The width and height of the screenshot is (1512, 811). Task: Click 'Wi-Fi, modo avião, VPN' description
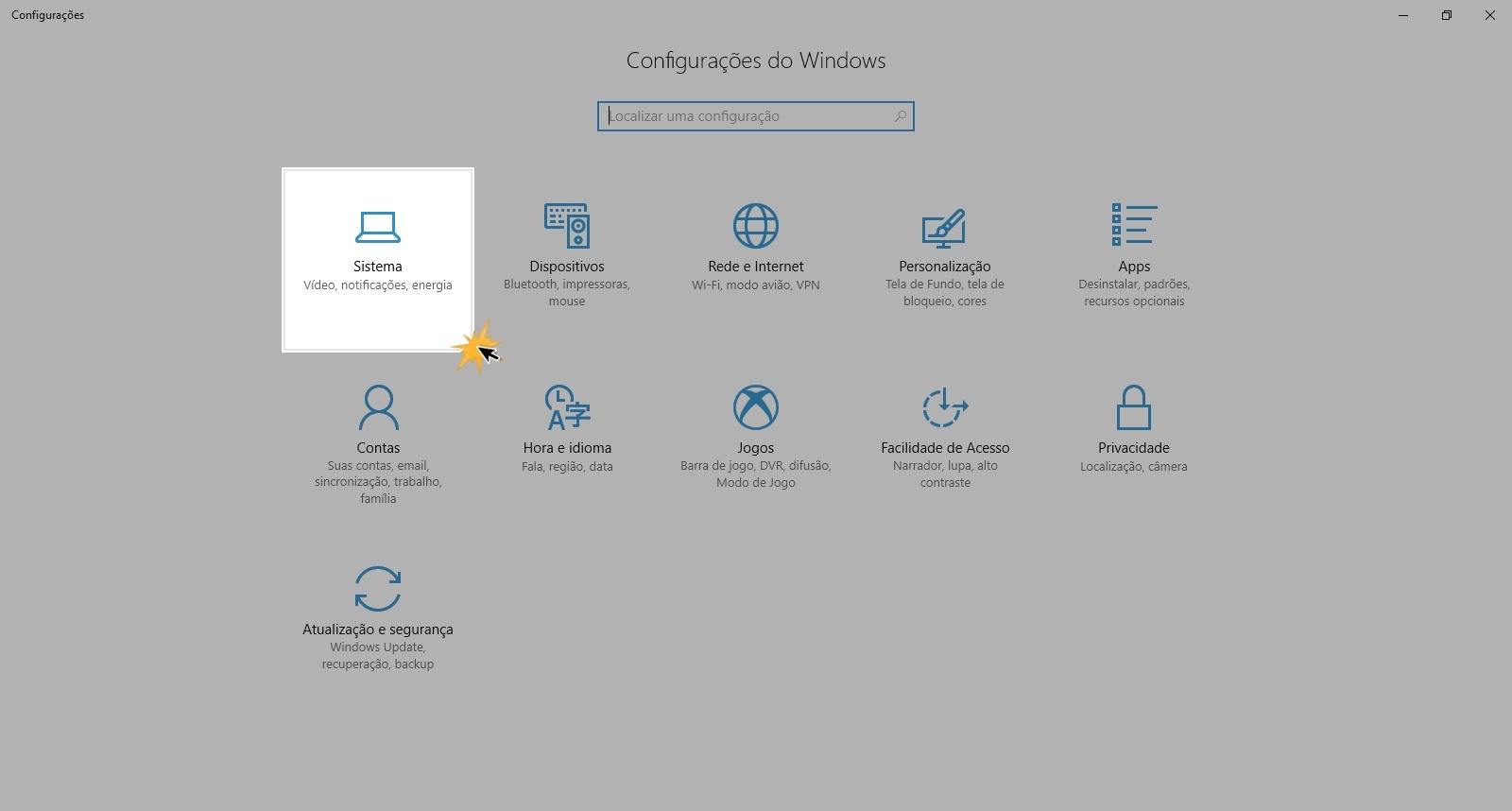pyautogui.click(x=756, y=285)
